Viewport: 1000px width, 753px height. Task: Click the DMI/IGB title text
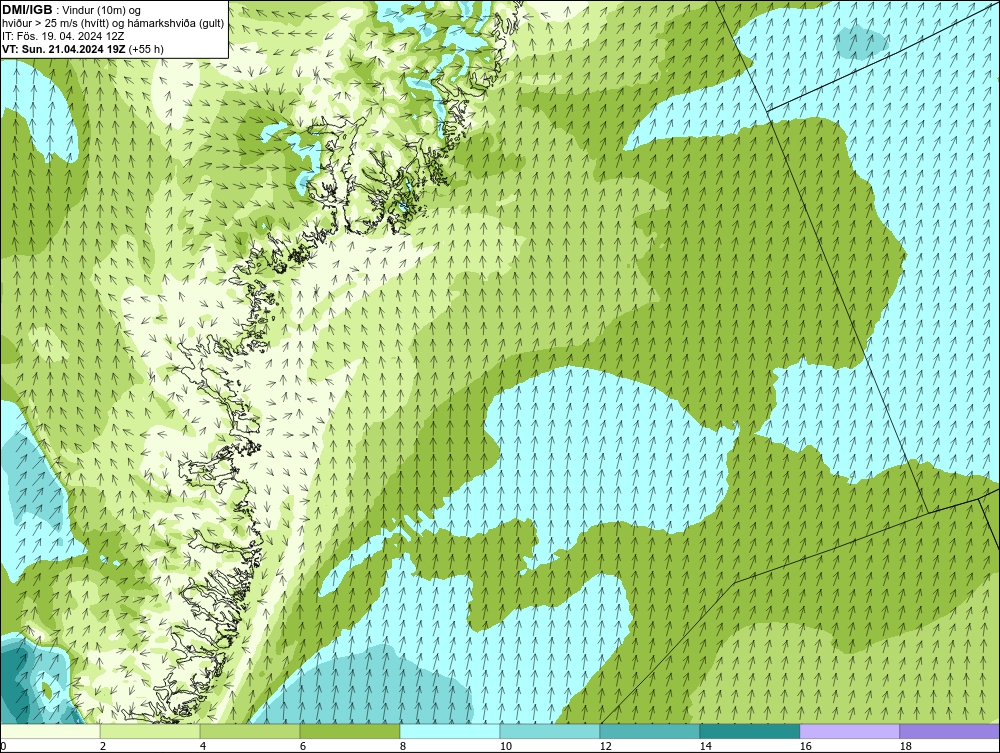[x=27, y=10]
